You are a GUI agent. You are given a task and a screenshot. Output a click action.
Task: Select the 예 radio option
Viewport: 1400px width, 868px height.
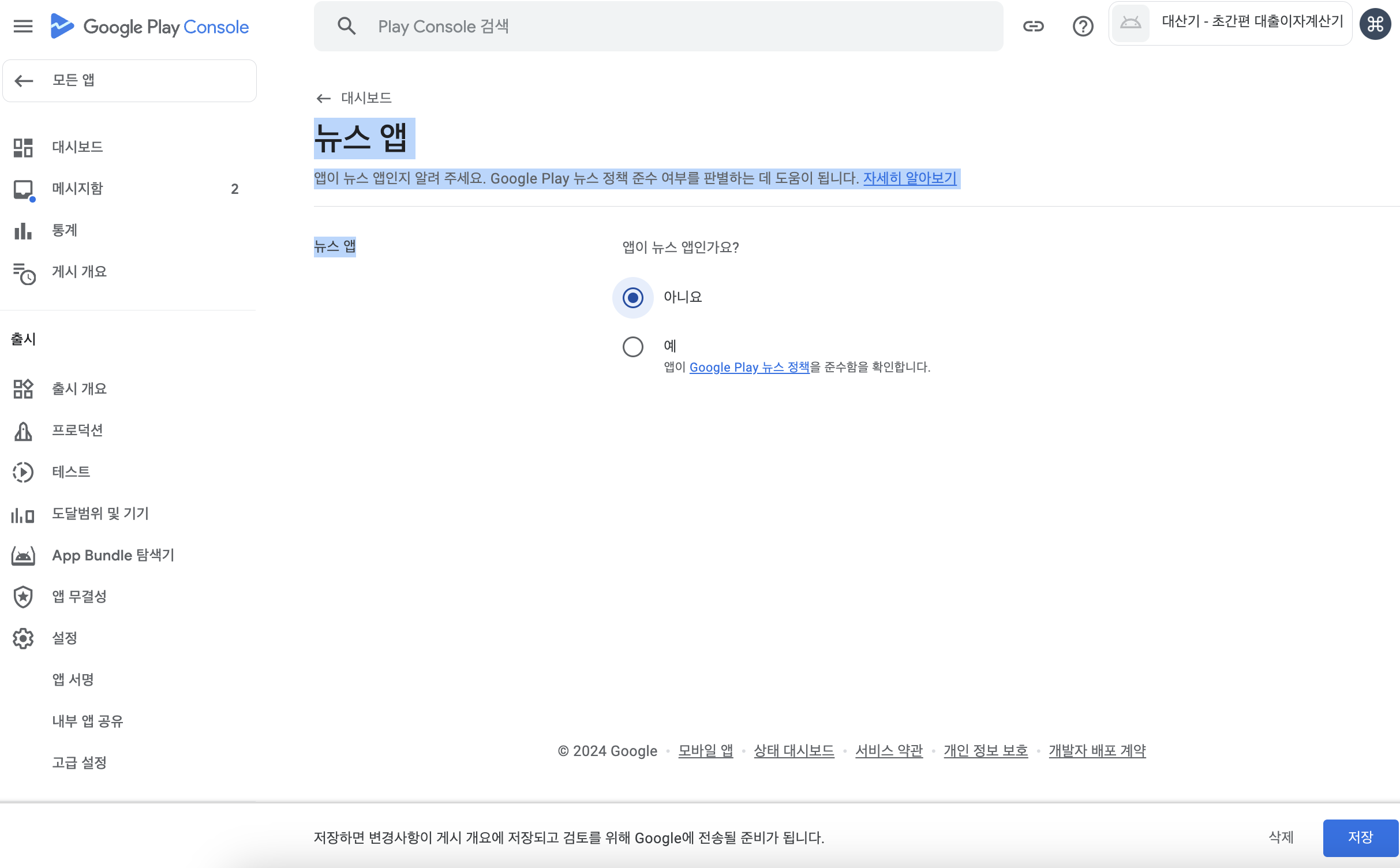tap(633, 347)
